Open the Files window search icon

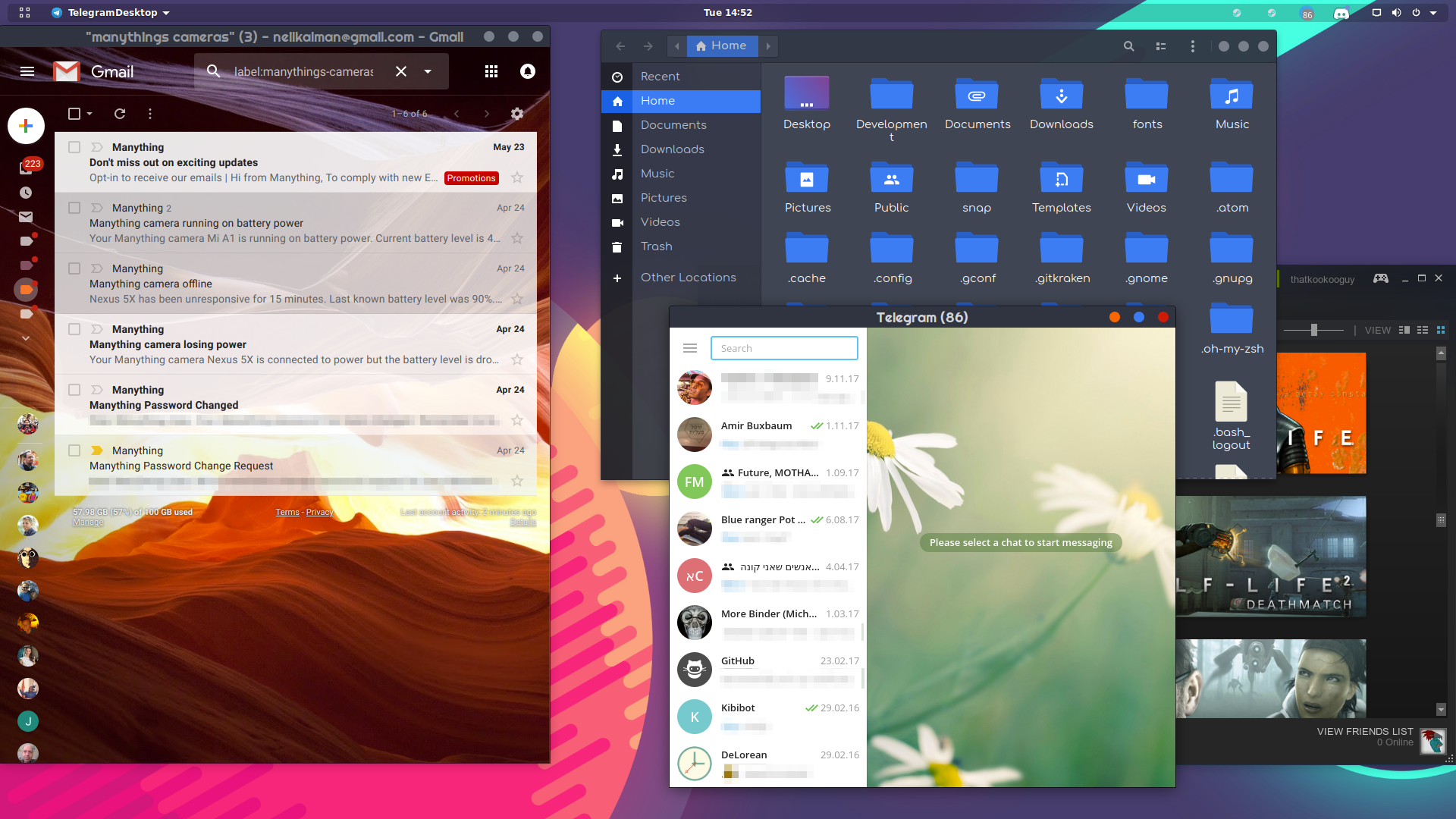pyautogui.click(x=1129, y=46)
